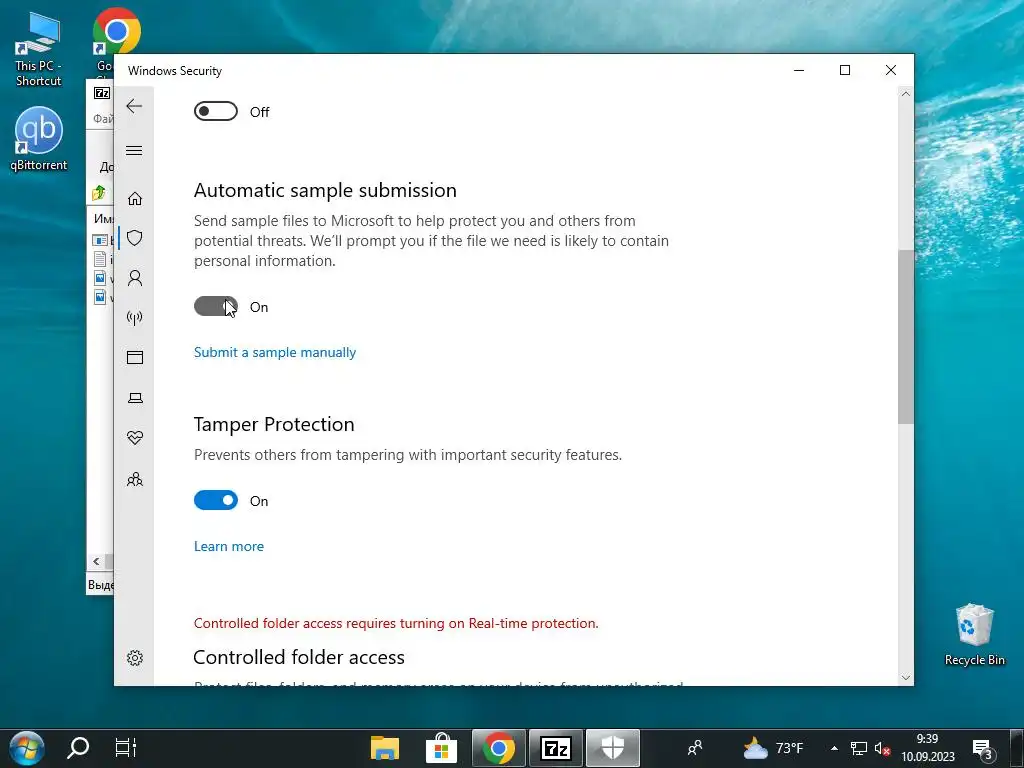Open Device performance & health heart icon
The width and height of the screenshot is (1024, 768).
[x=135, y=438]
